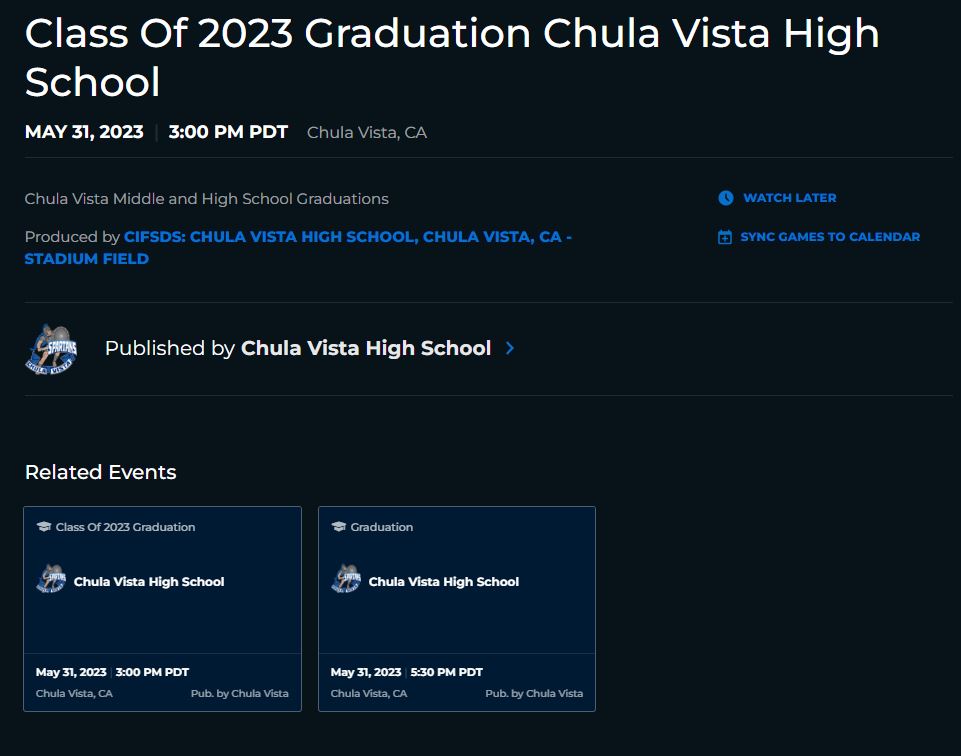This screenshot has height=756, width=961.
Task: Click Pub. by Chula Vista on first card
Action: 240,694
